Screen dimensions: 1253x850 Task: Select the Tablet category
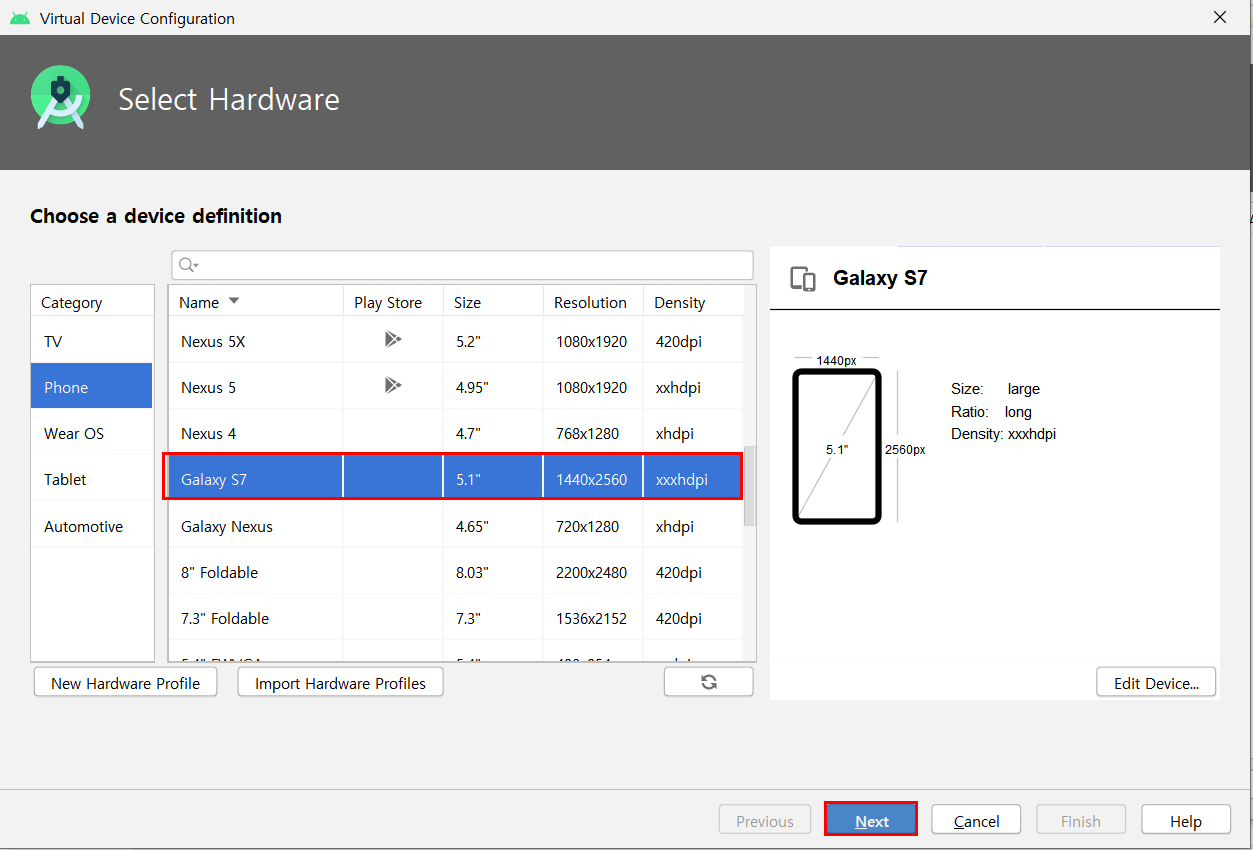[92, 479]
